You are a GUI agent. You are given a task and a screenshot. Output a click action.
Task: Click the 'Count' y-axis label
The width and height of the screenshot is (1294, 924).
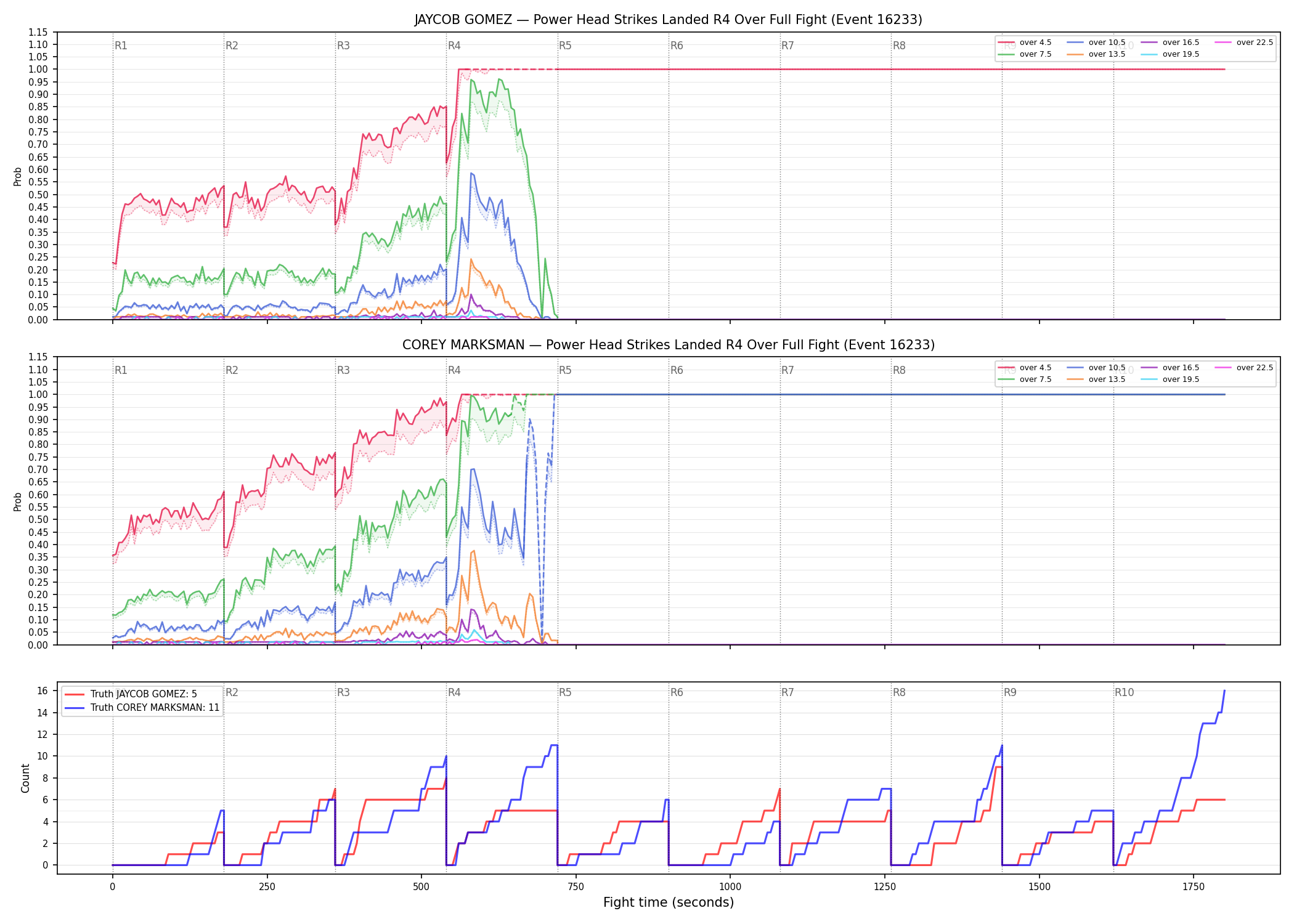pyautogui.click(x=25, y=778)
